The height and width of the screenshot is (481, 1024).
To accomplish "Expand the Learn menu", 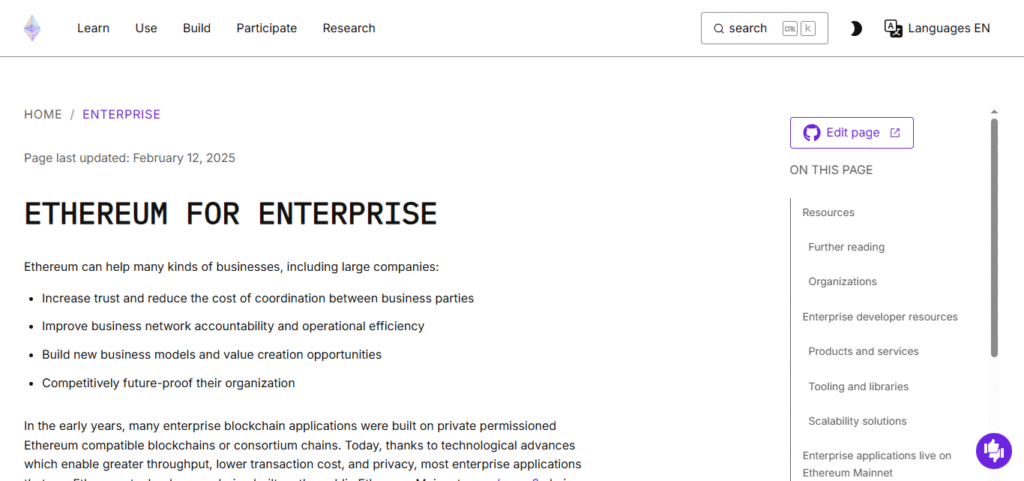I will tap(93, 28).
